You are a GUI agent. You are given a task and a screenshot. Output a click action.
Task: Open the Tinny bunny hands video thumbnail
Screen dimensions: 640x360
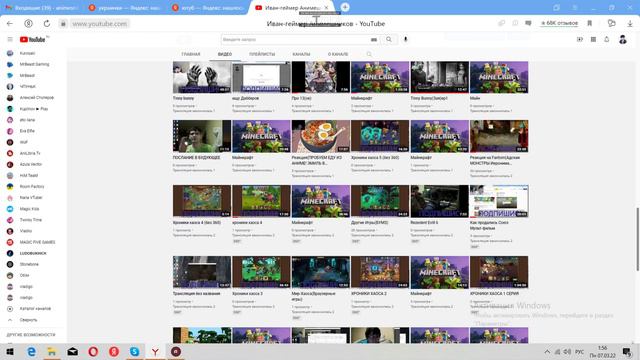click(202, 77)
